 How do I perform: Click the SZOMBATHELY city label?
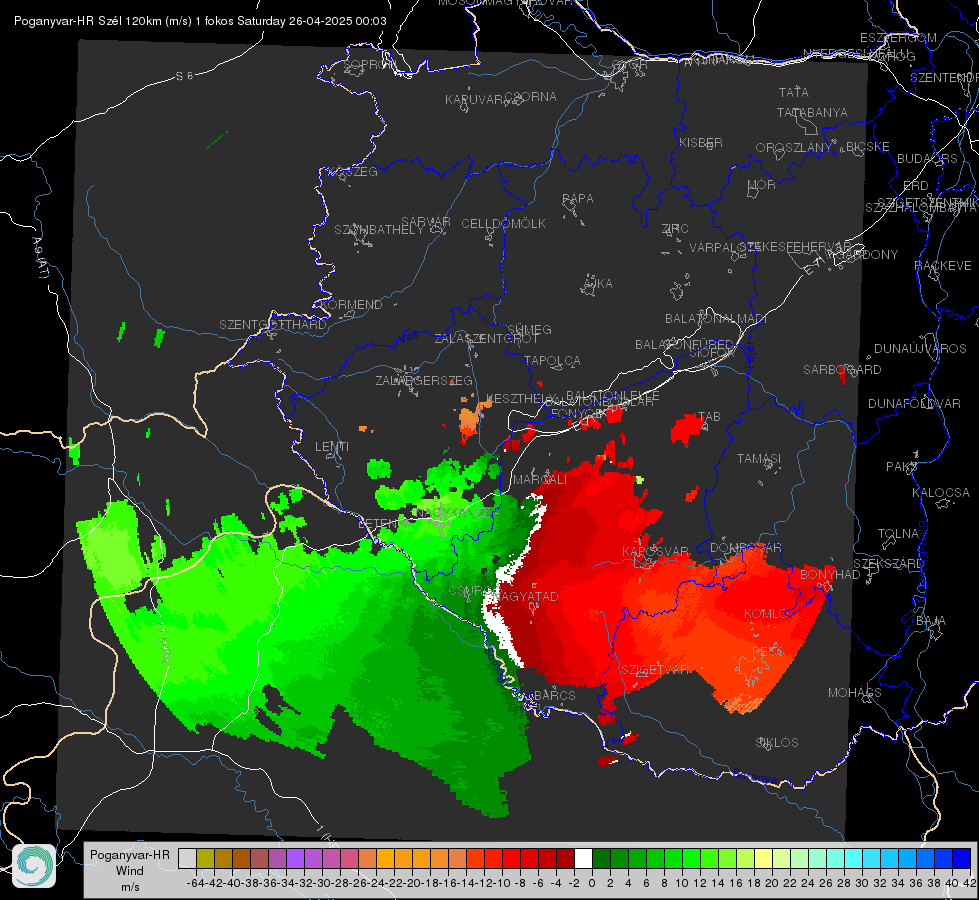click(379, 229)
